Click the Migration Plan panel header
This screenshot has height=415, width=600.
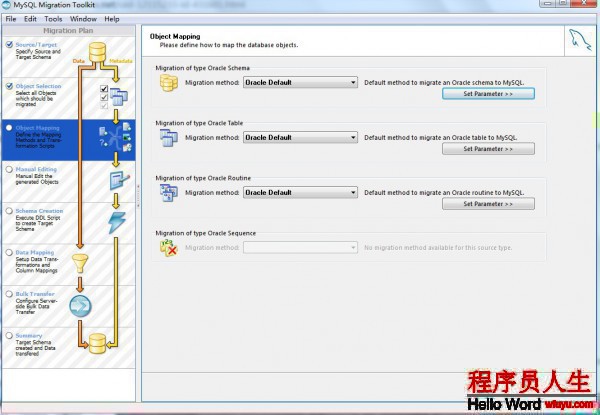[x=68, y=31]
